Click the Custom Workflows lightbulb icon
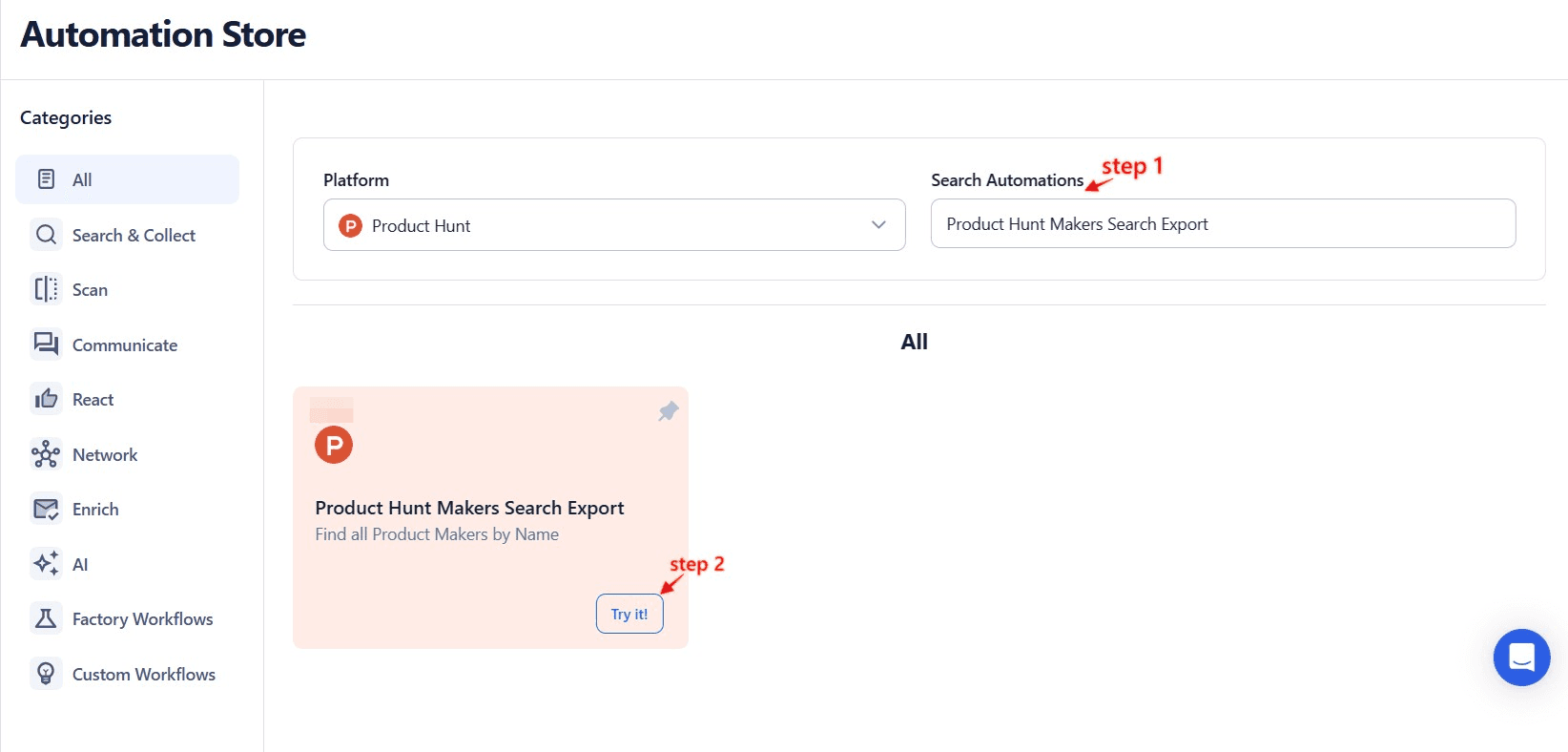This screenshot has width=1568, height=752. tap(46, 674)
